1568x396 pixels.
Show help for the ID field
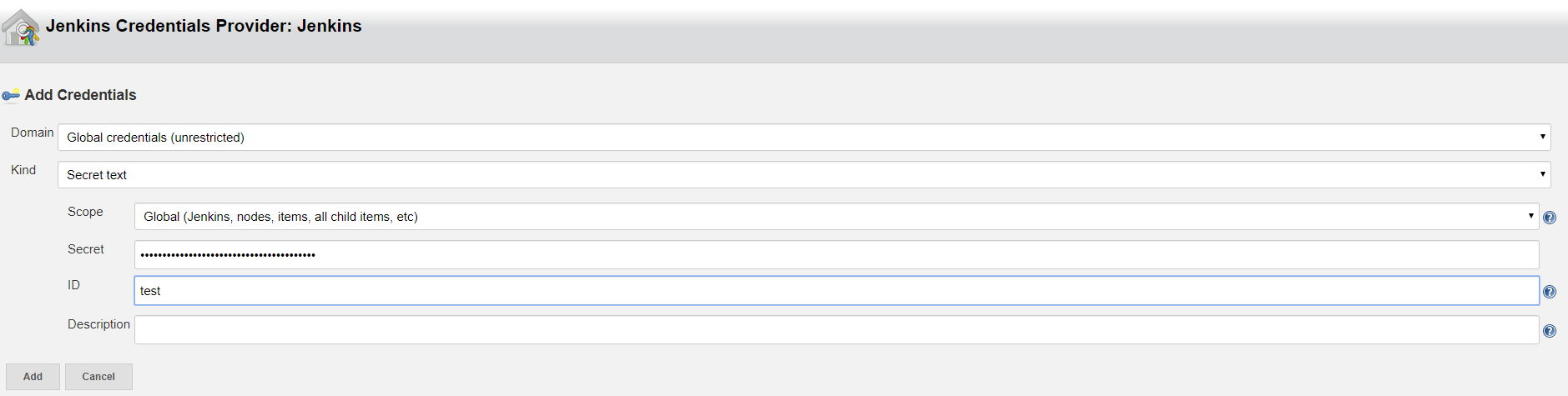click(x=1550, y=292)
